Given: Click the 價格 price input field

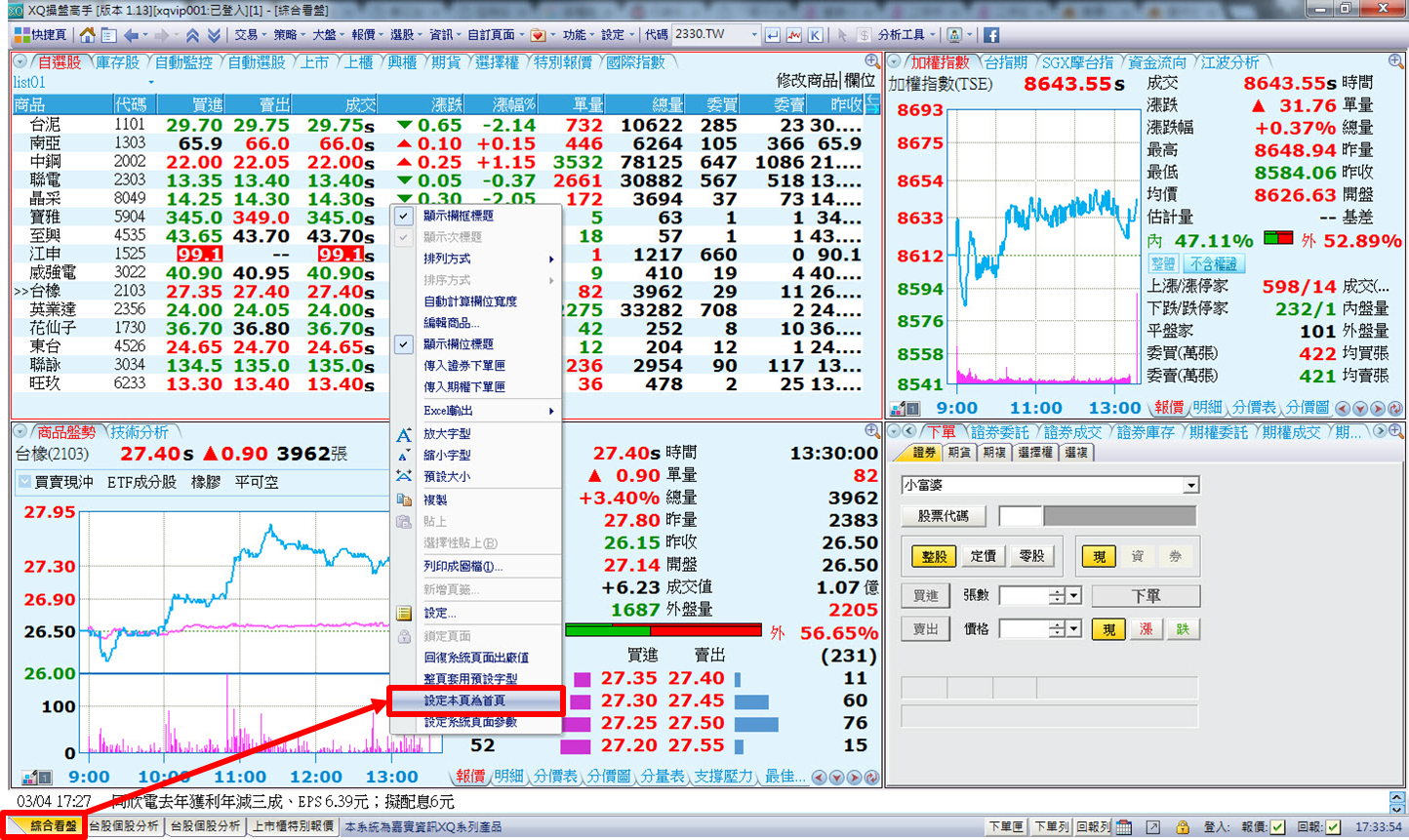Looking at the screenshot, I should tap(1025, 629).
